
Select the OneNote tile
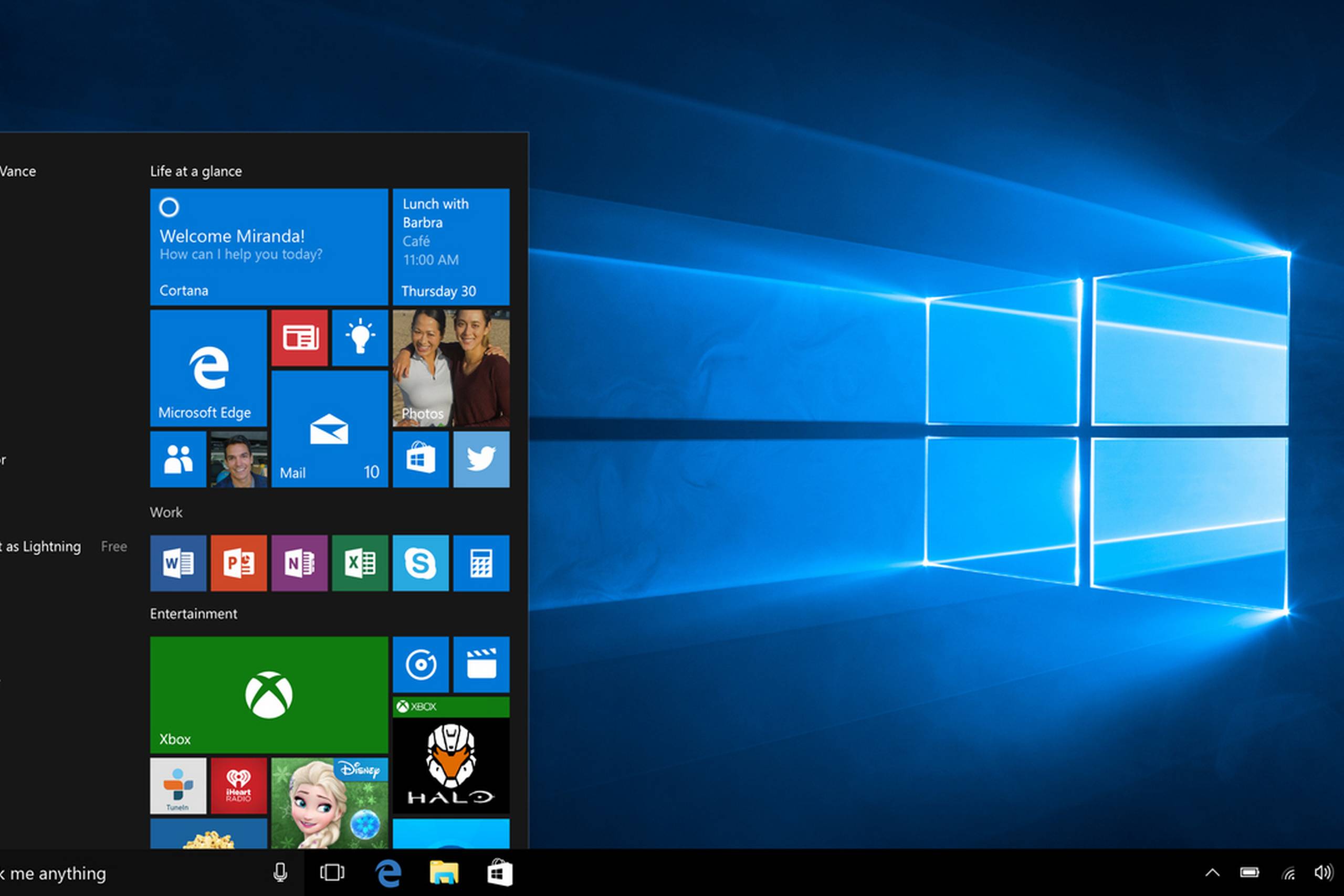click(299, 563)
